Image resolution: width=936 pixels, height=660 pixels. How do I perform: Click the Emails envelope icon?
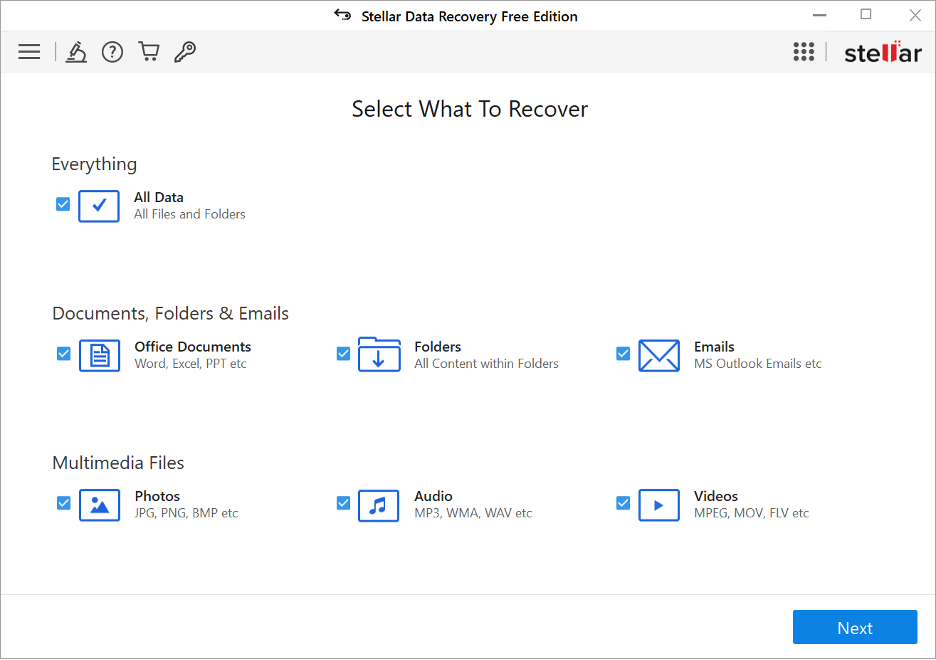coord(658,355)
